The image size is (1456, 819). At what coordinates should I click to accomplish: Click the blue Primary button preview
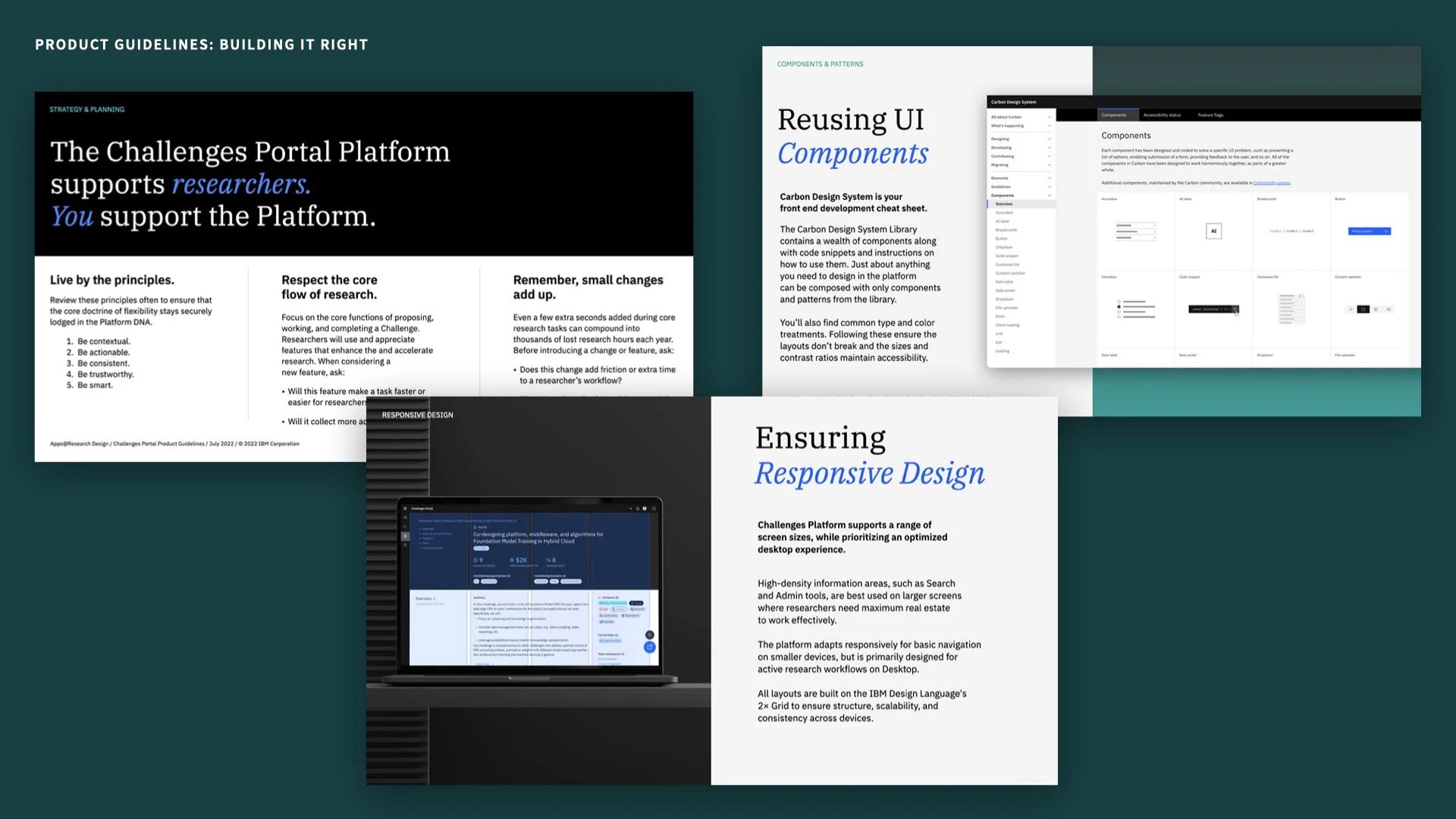tap(1369, 231)
